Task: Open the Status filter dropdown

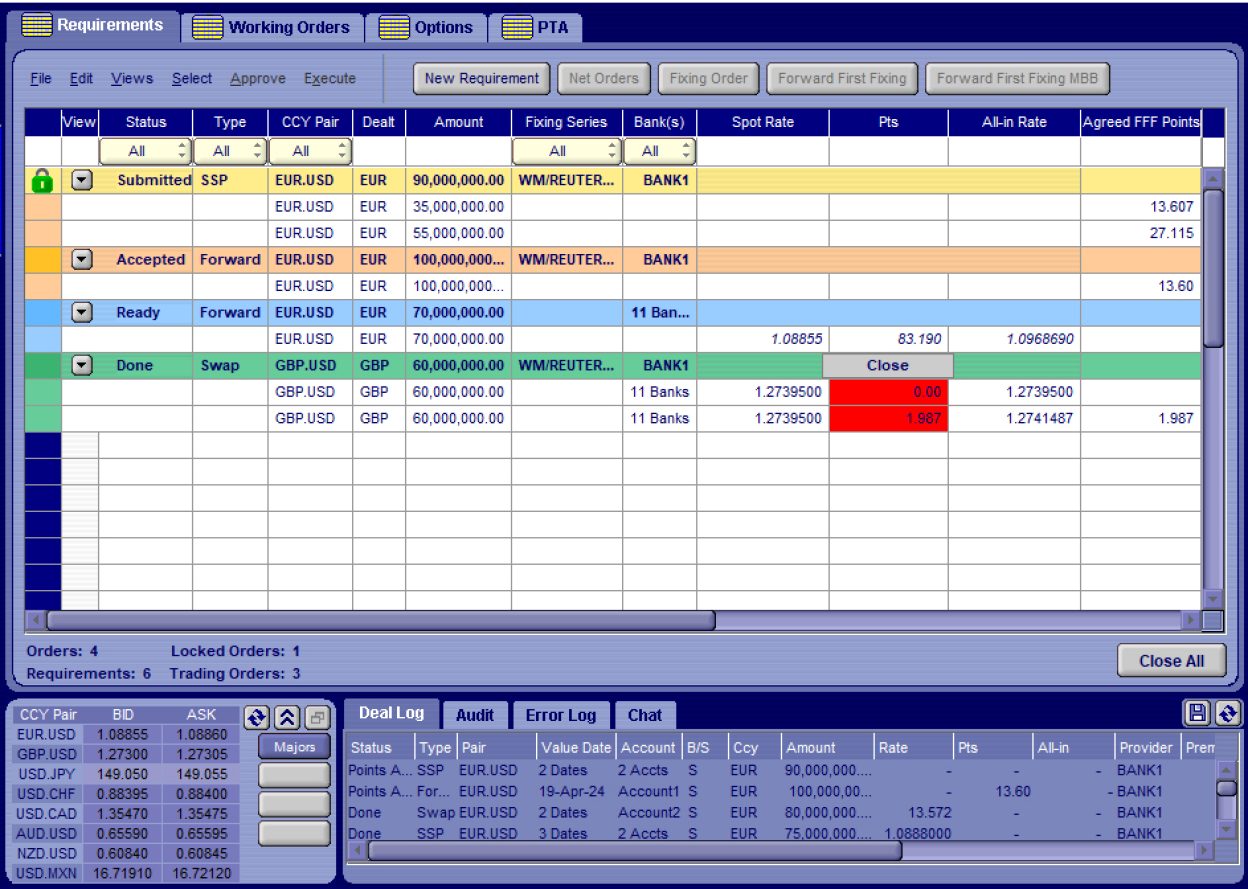Action: pyautogui.click(x=145, y=151)
